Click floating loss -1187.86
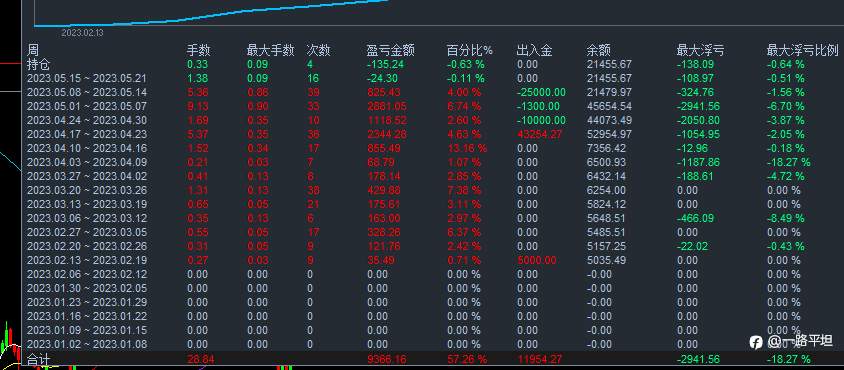The width and height of the screenshot is (844, 370). click(x=700, y=163)
